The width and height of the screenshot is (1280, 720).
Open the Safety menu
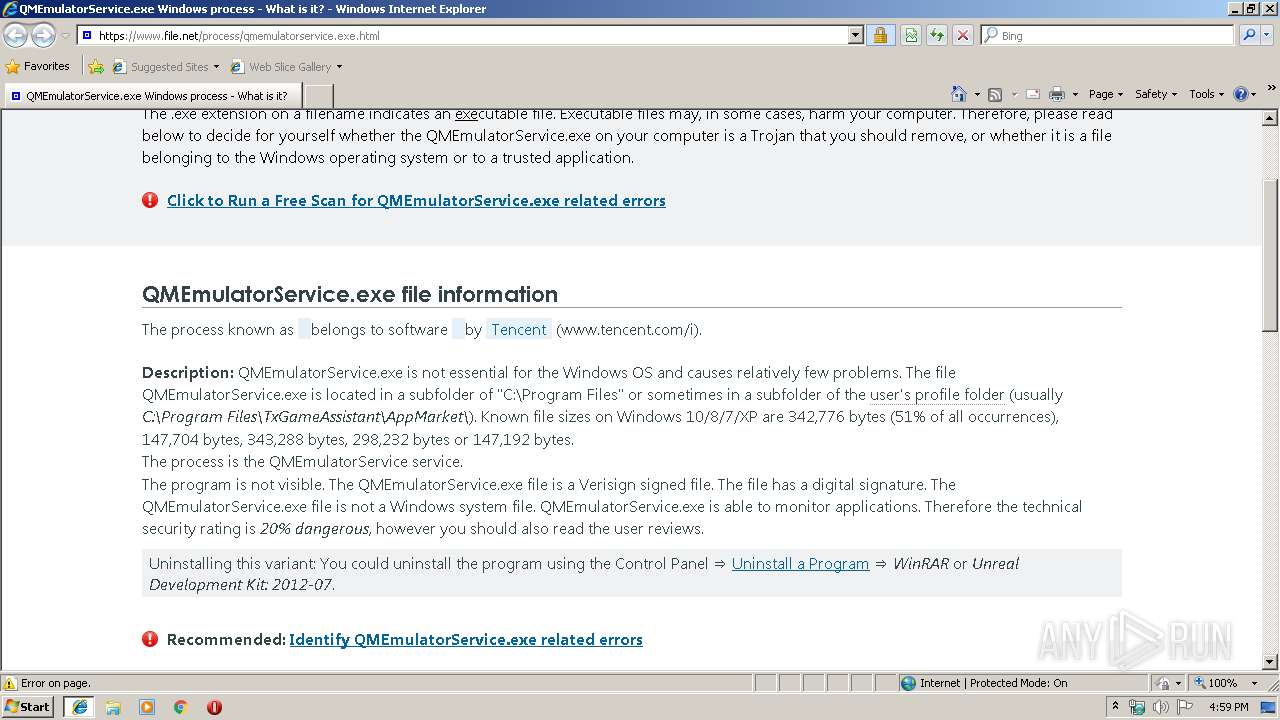(1156, 94)
